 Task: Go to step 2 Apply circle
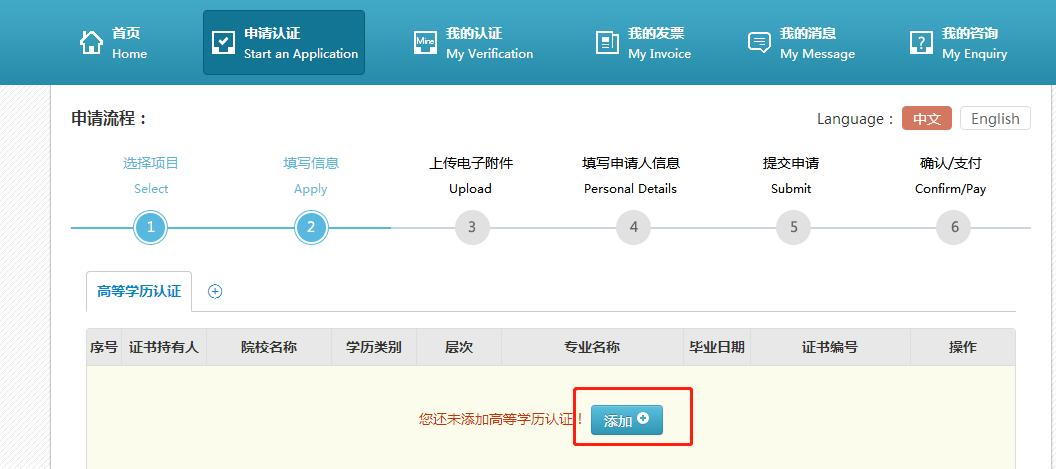311,227
